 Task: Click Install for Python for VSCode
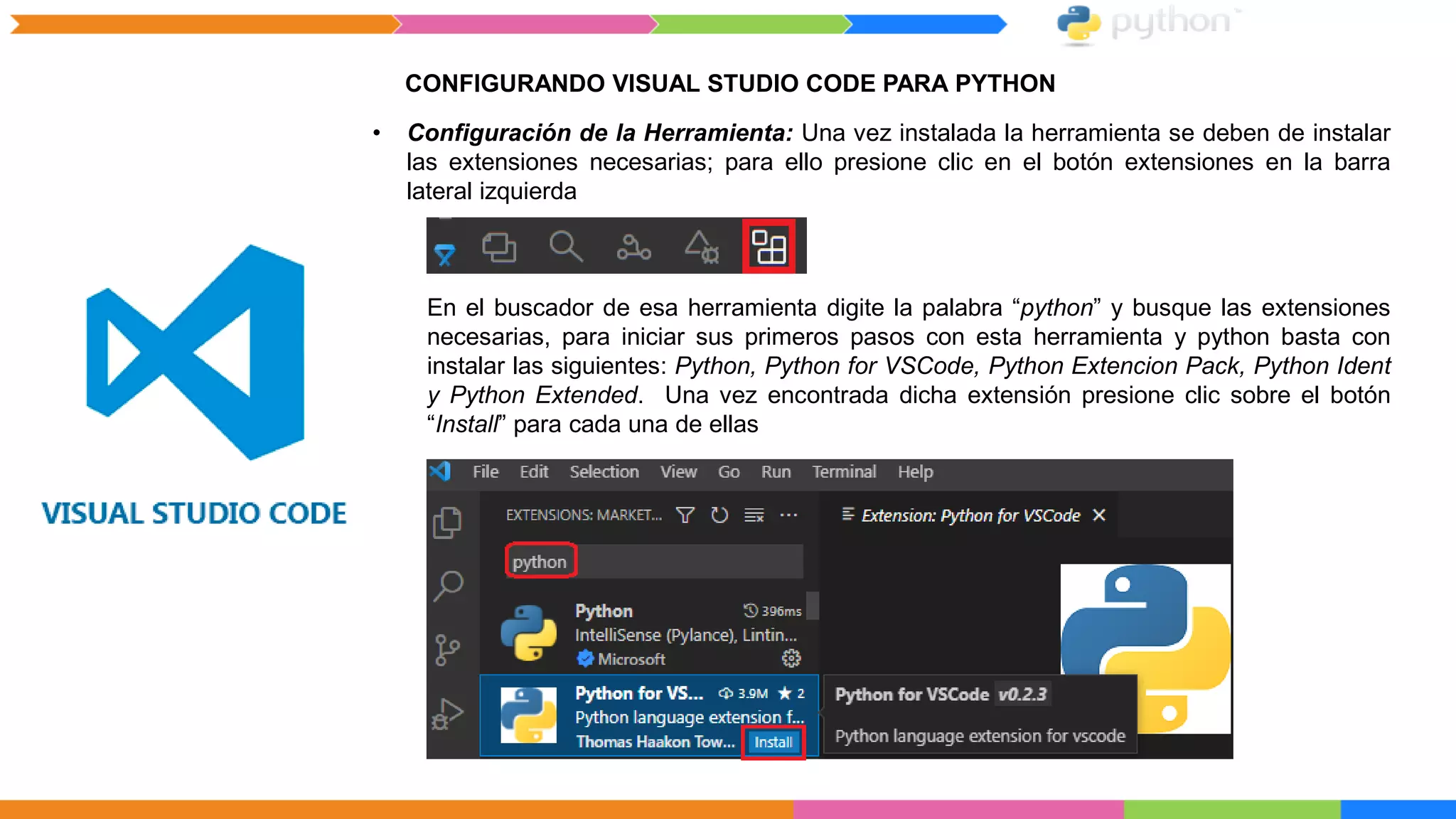(x=773, y=742)
